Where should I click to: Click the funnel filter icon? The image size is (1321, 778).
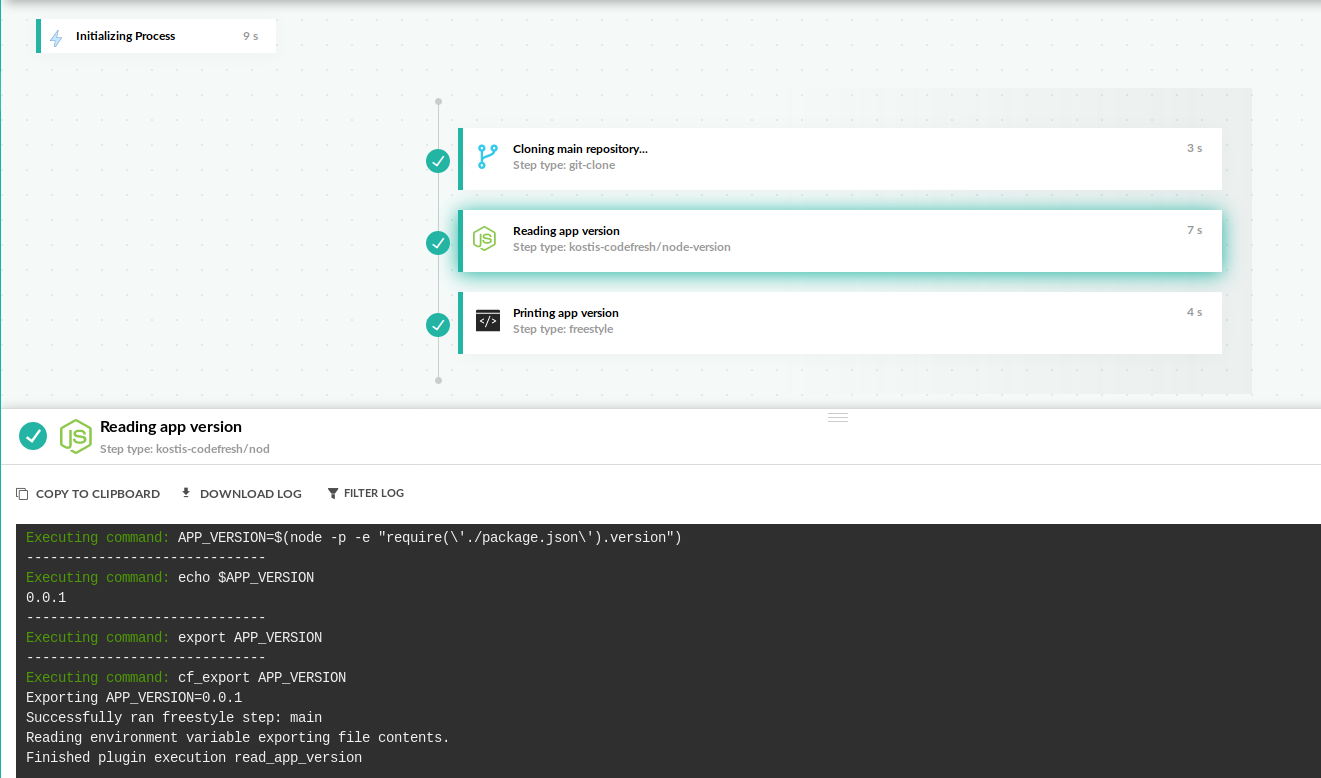point(333,493)
